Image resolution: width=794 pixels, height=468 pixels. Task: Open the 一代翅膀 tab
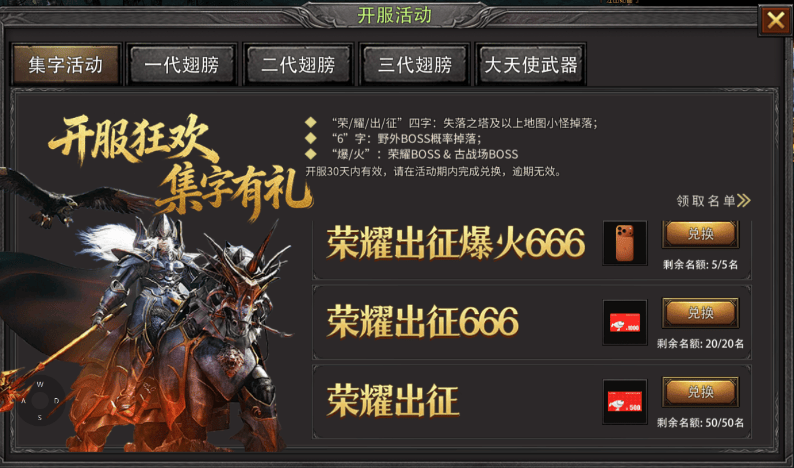click(x=182, y=64)
